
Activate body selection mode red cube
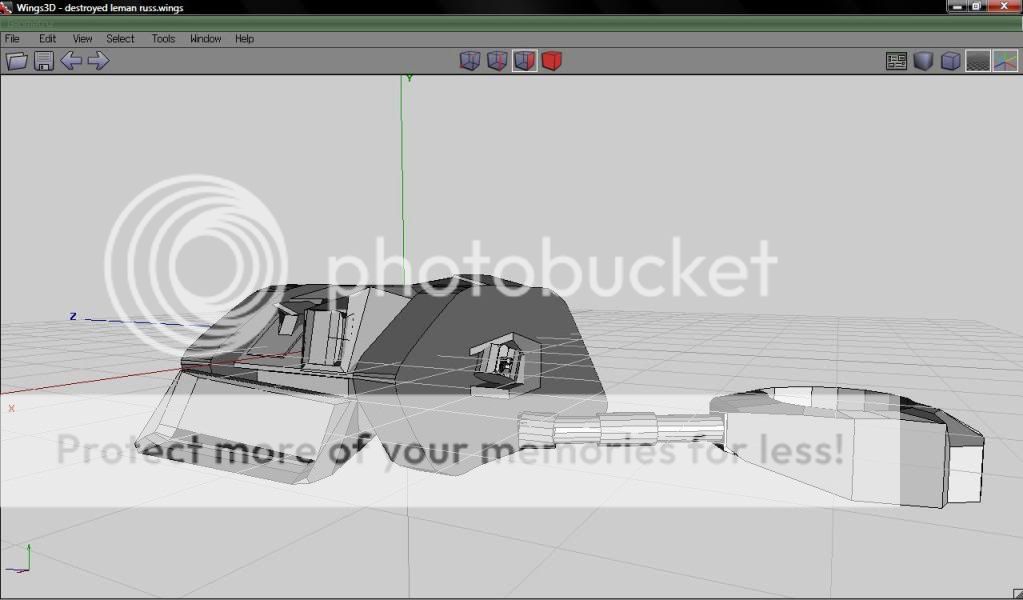click(x=552, y=61)
